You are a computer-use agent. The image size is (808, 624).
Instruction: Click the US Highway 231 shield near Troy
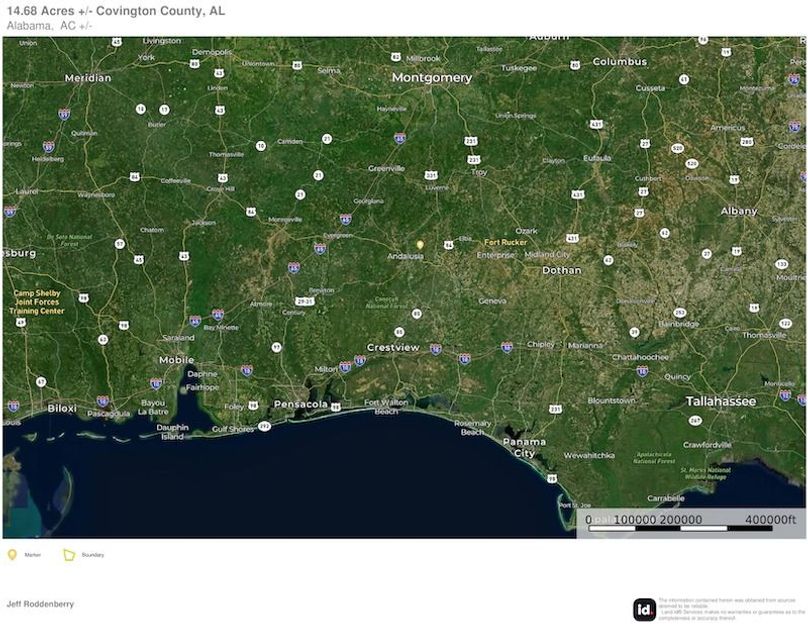[x=473, y=157]
